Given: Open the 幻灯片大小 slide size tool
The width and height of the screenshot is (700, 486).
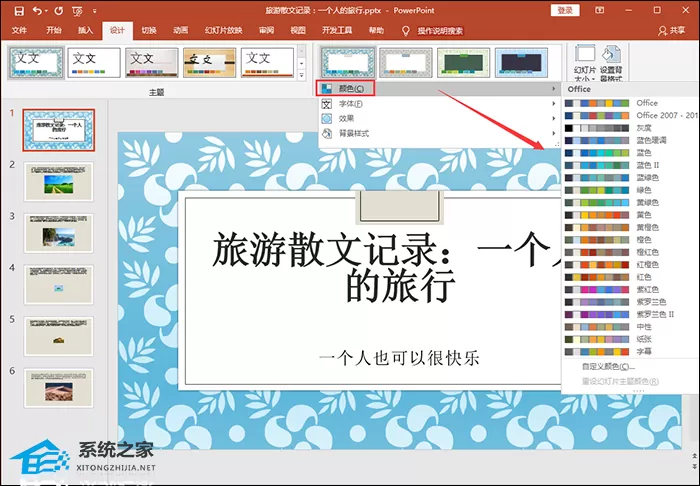Looking at the screenshot, I should [585, 62].
